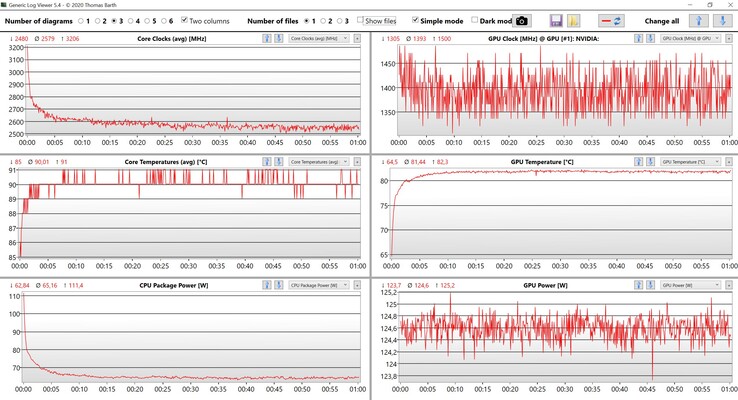Screen dimensions: 738x400
Task: Click the GPU Power minimum value 123,7
Action: point(392,285)
